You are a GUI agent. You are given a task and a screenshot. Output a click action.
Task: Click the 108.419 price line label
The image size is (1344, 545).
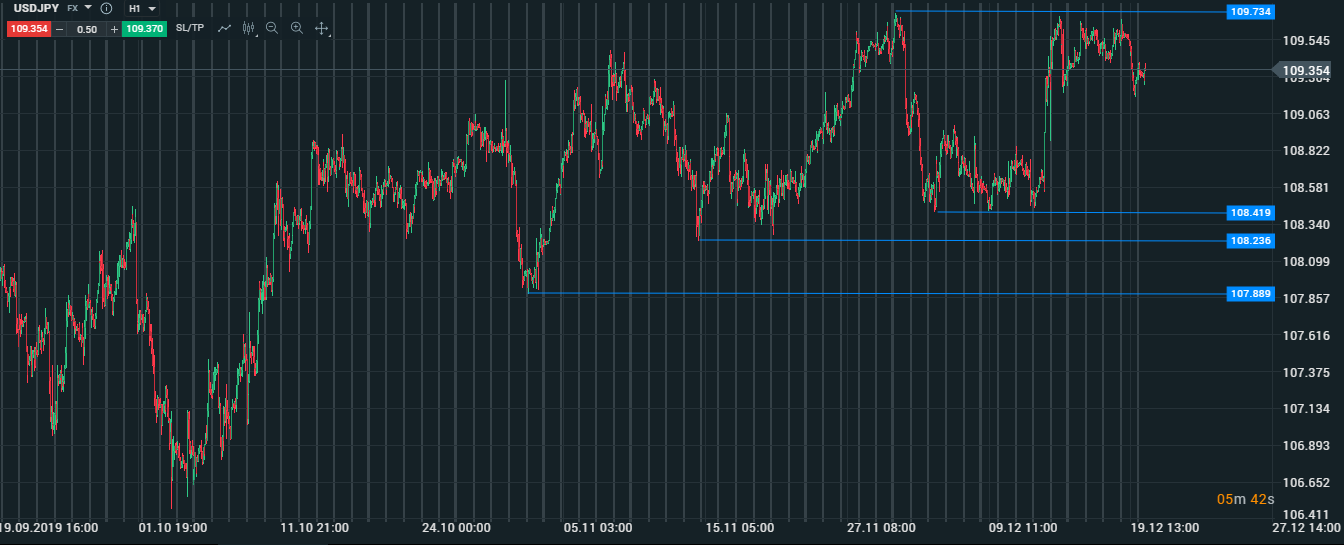1251,213
